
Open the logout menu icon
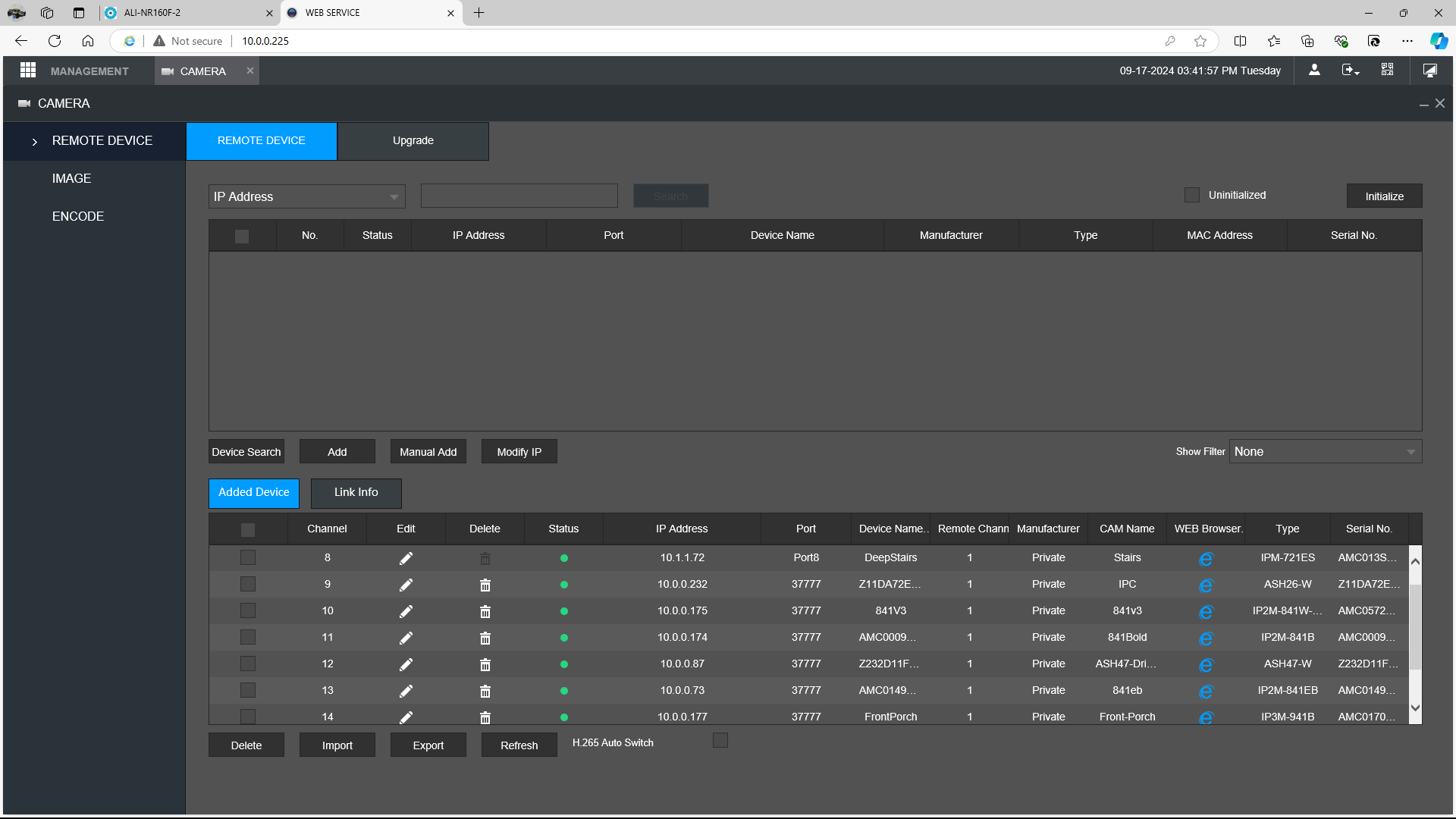point(1351,70)
